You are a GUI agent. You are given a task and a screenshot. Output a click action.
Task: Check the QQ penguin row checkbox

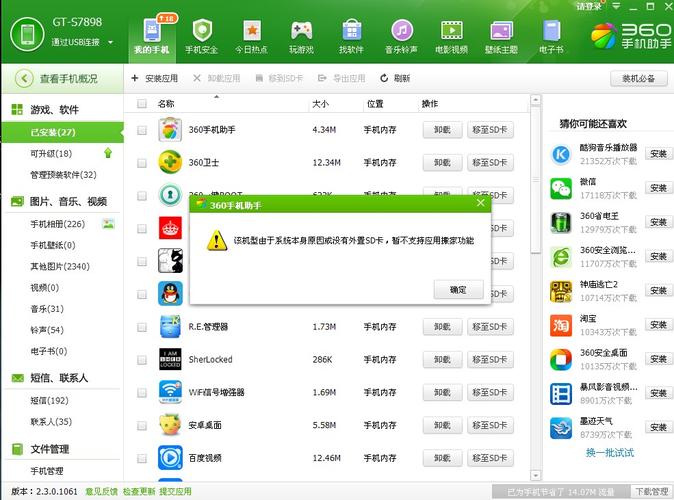click(x=141, y=294)
